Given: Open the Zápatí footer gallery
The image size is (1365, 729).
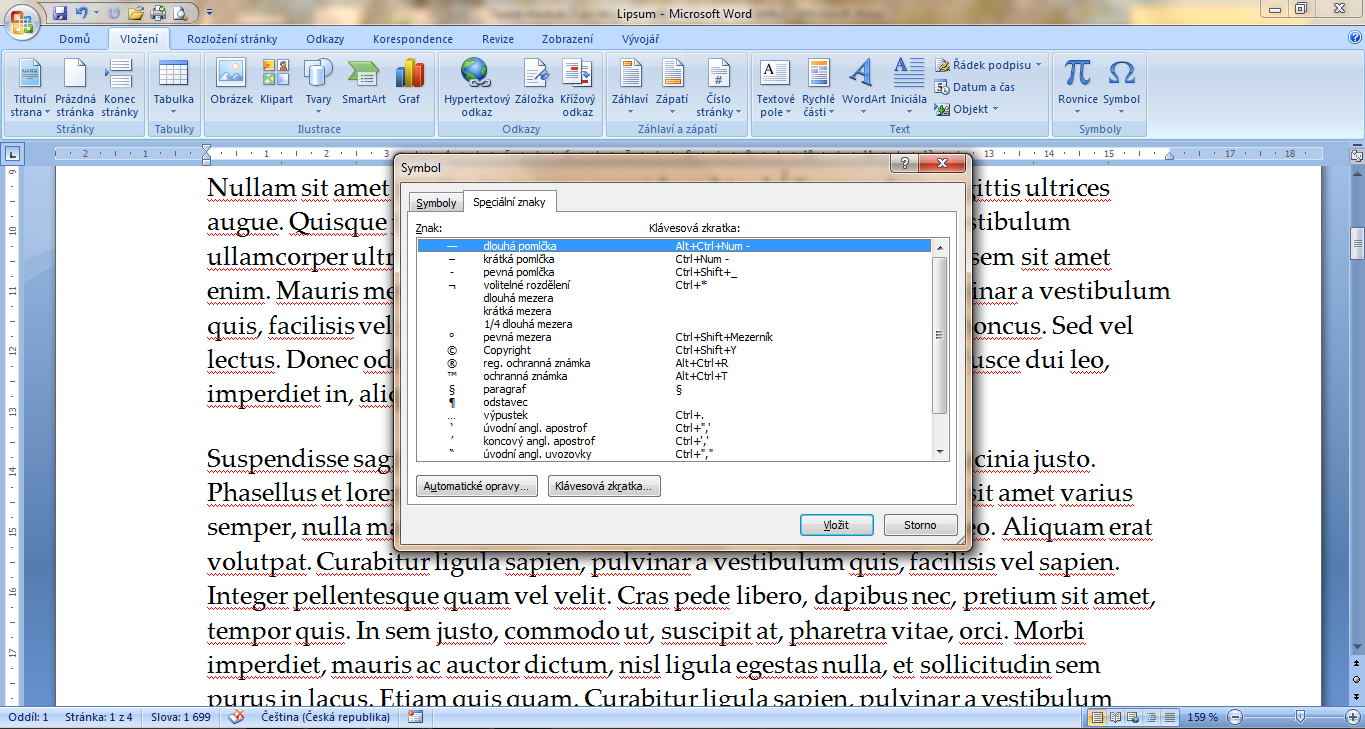Looking at the screenshot, I should pyautogui.click(x=672, y=88).
